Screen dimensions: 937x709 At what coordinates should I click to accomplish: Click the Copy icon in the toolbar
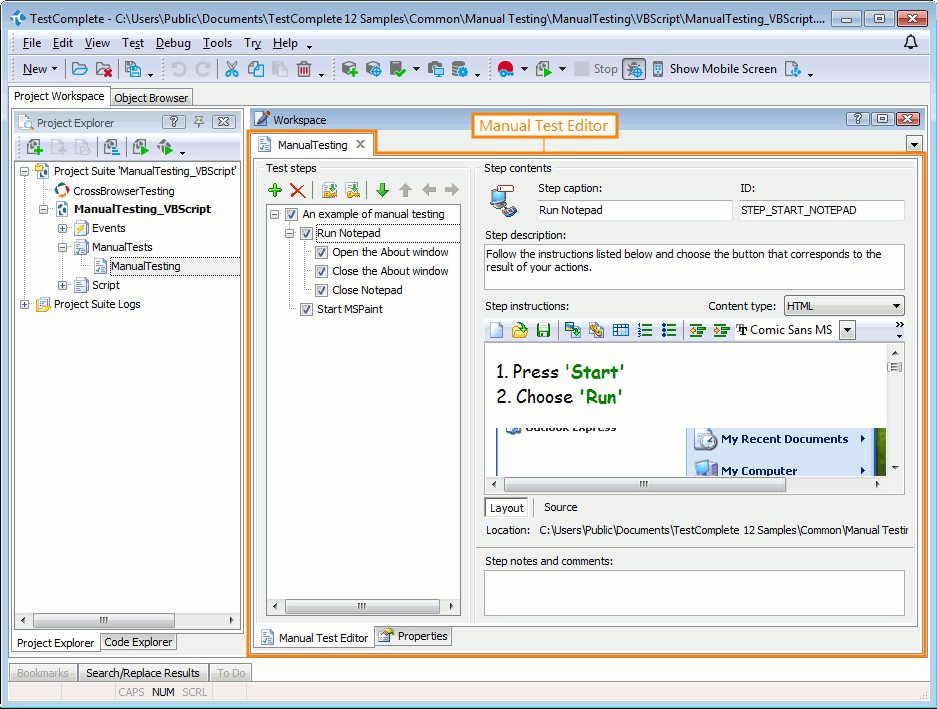pos(256,69)
